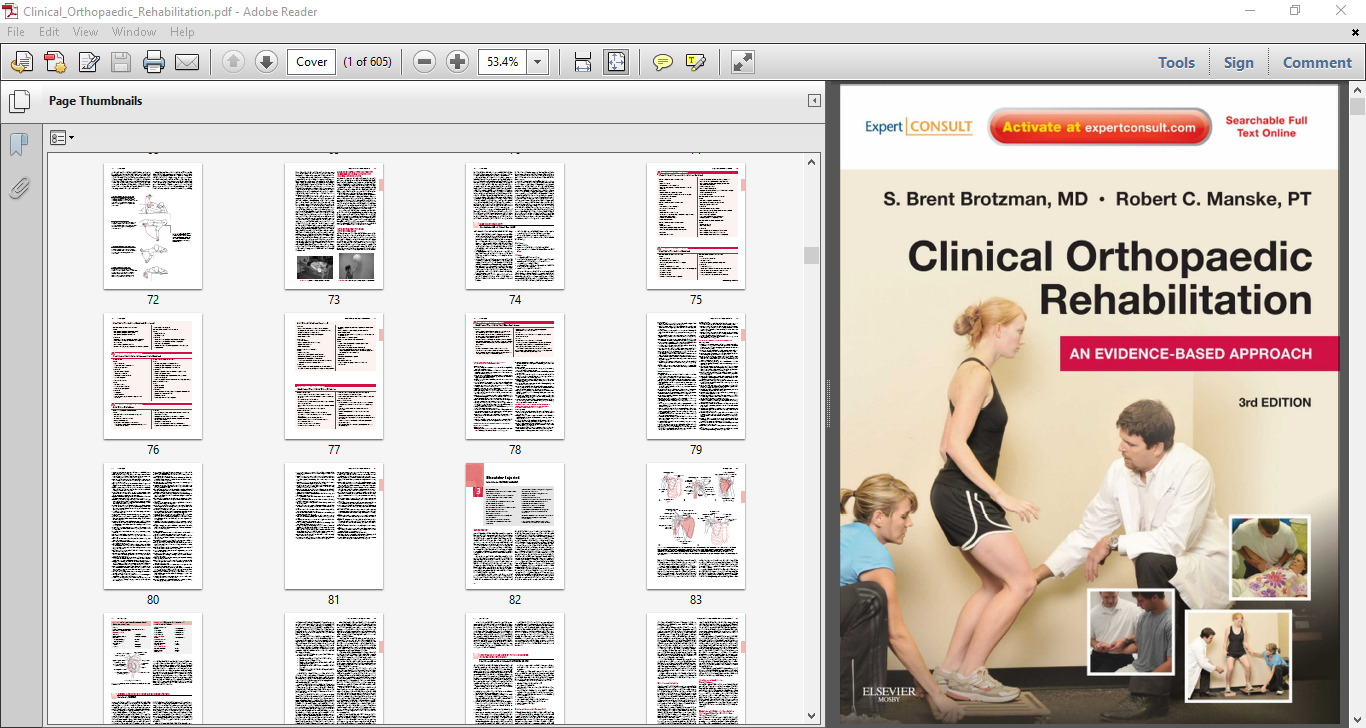The image size is (1366, 728).
Task: Select page 76 thumbnail
Action: click(153, 376)
